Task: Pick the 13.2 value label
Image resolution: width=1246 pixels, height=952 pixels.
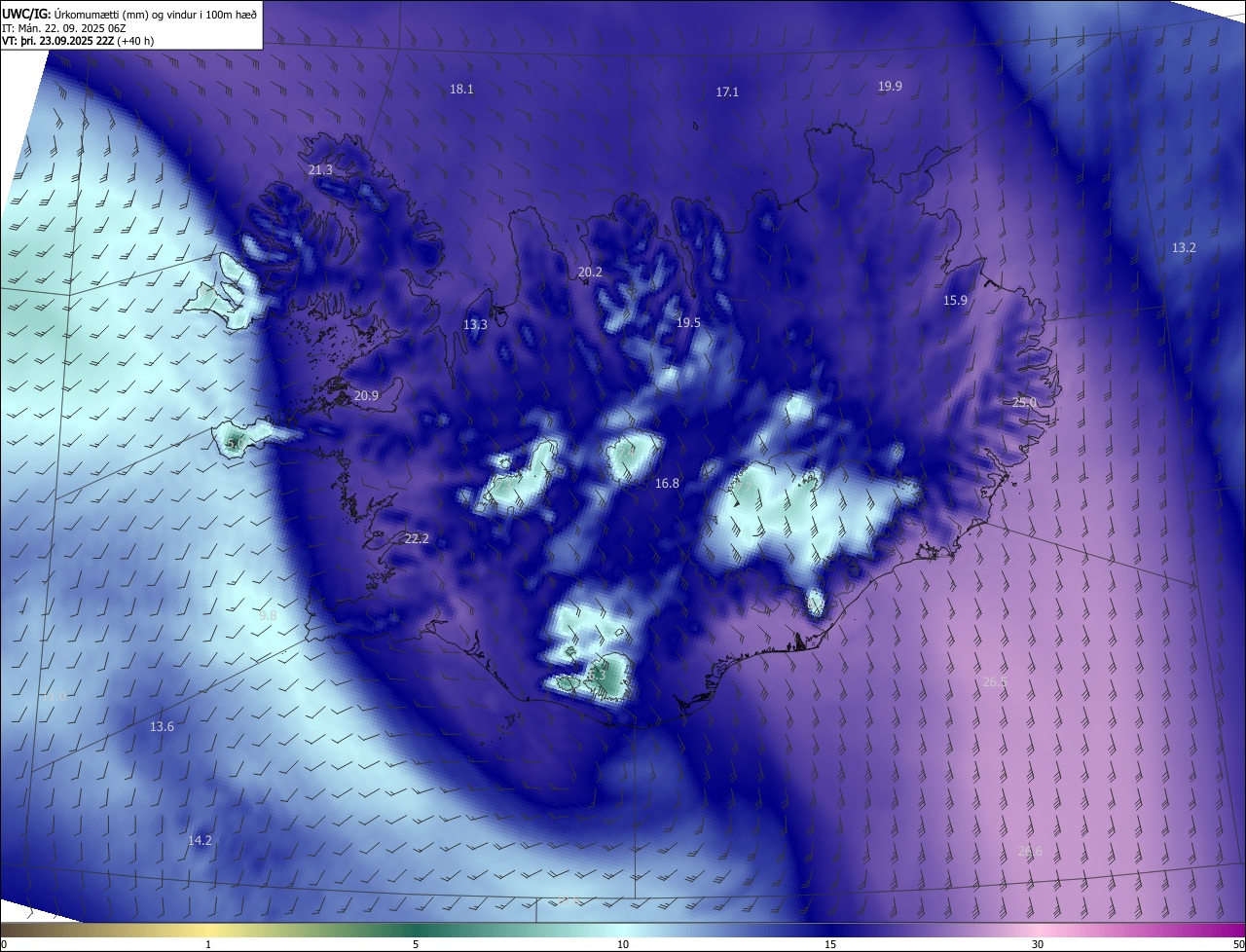Action: pyautogui.click(x=1184, y=248)
